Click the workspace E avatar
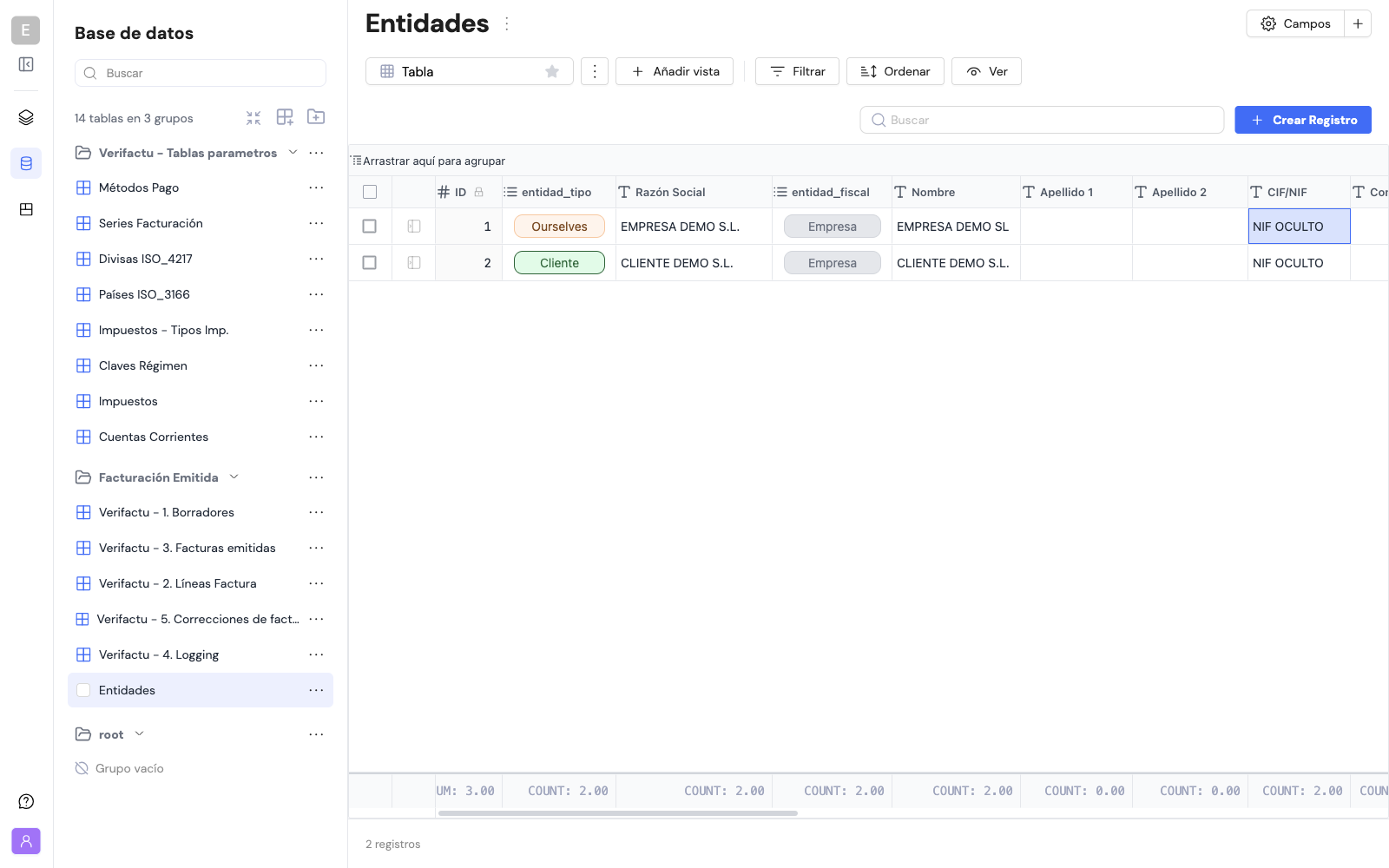The image size is (1389, 868). (26, 30)
